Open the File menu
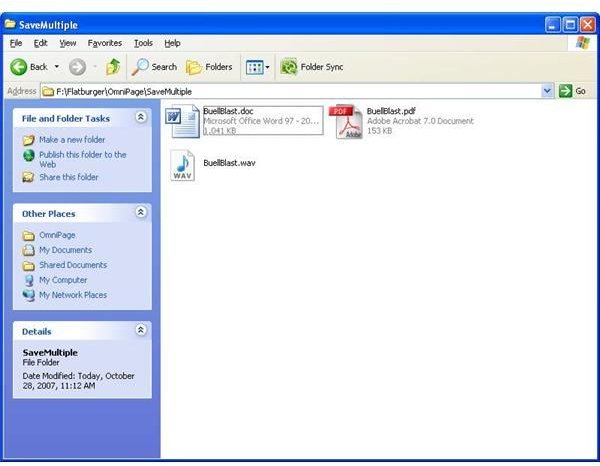600x466 pixels. (16, 43)
